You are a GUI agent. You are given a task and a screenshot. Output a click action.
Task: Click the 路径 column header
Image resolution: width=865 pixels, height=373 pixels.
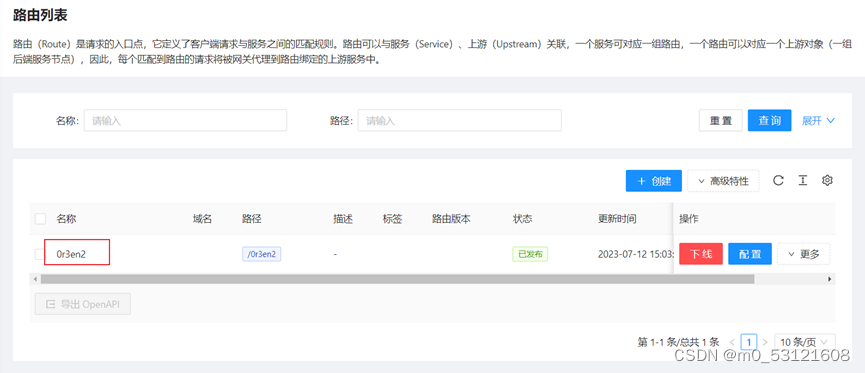coord(252,219)
